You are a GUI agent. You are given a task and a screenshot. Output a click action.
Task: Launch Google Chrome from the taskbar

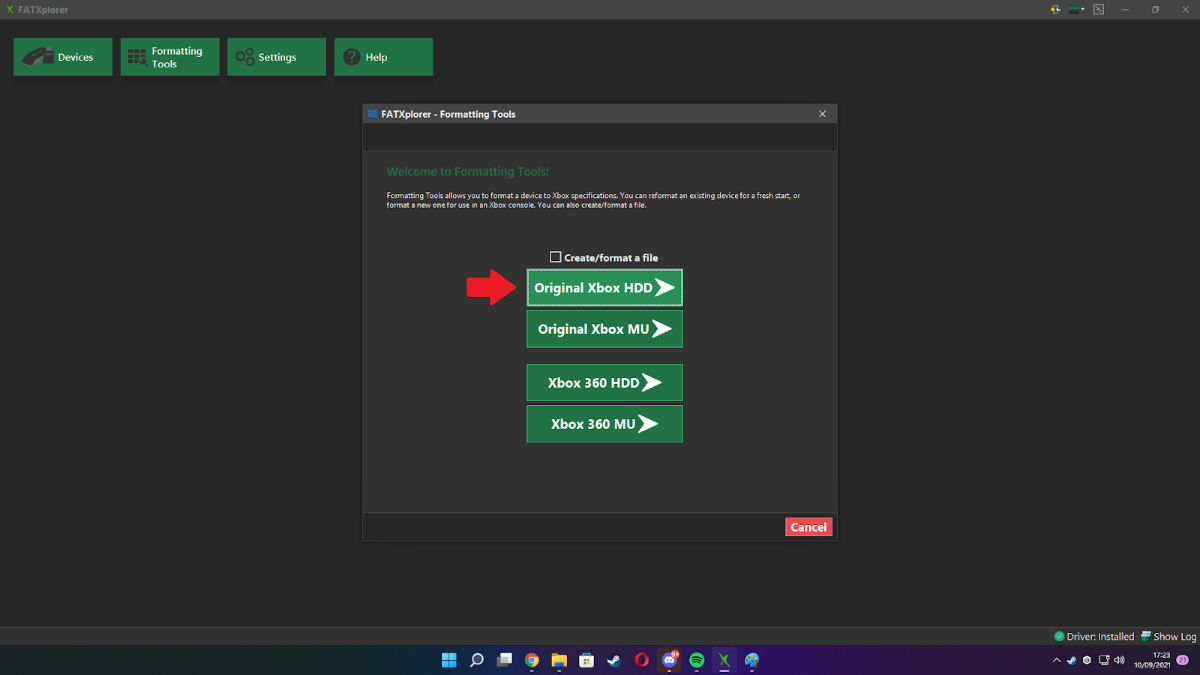(532, 660)
